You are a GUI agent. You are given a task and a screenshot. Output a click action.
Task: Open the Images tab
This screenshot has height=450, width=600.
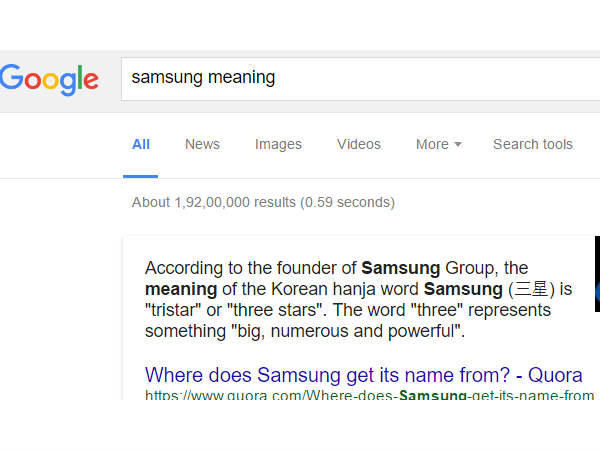(x=278, y=144)
